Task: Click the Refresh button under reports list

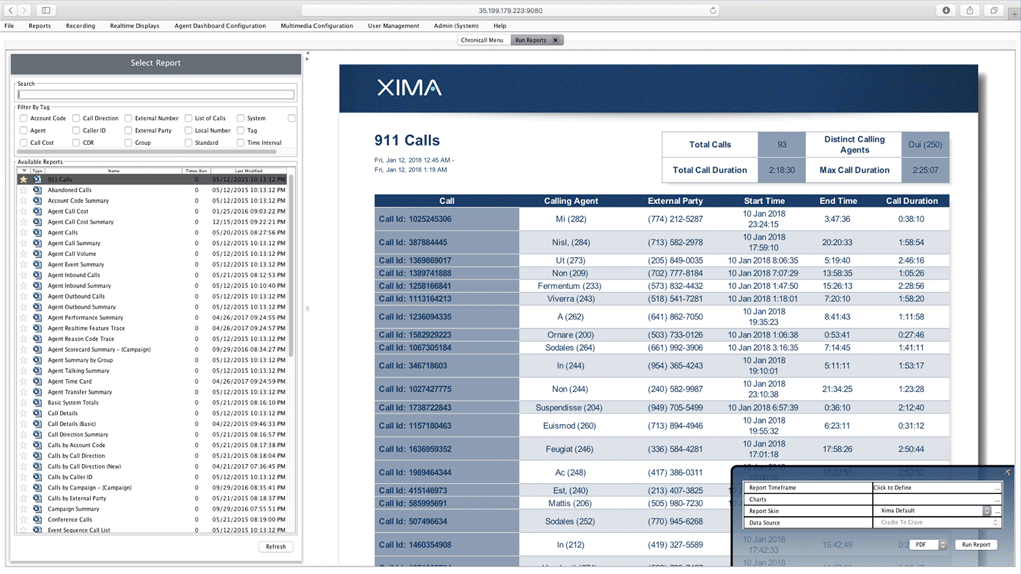Action: tap(275, 547)
